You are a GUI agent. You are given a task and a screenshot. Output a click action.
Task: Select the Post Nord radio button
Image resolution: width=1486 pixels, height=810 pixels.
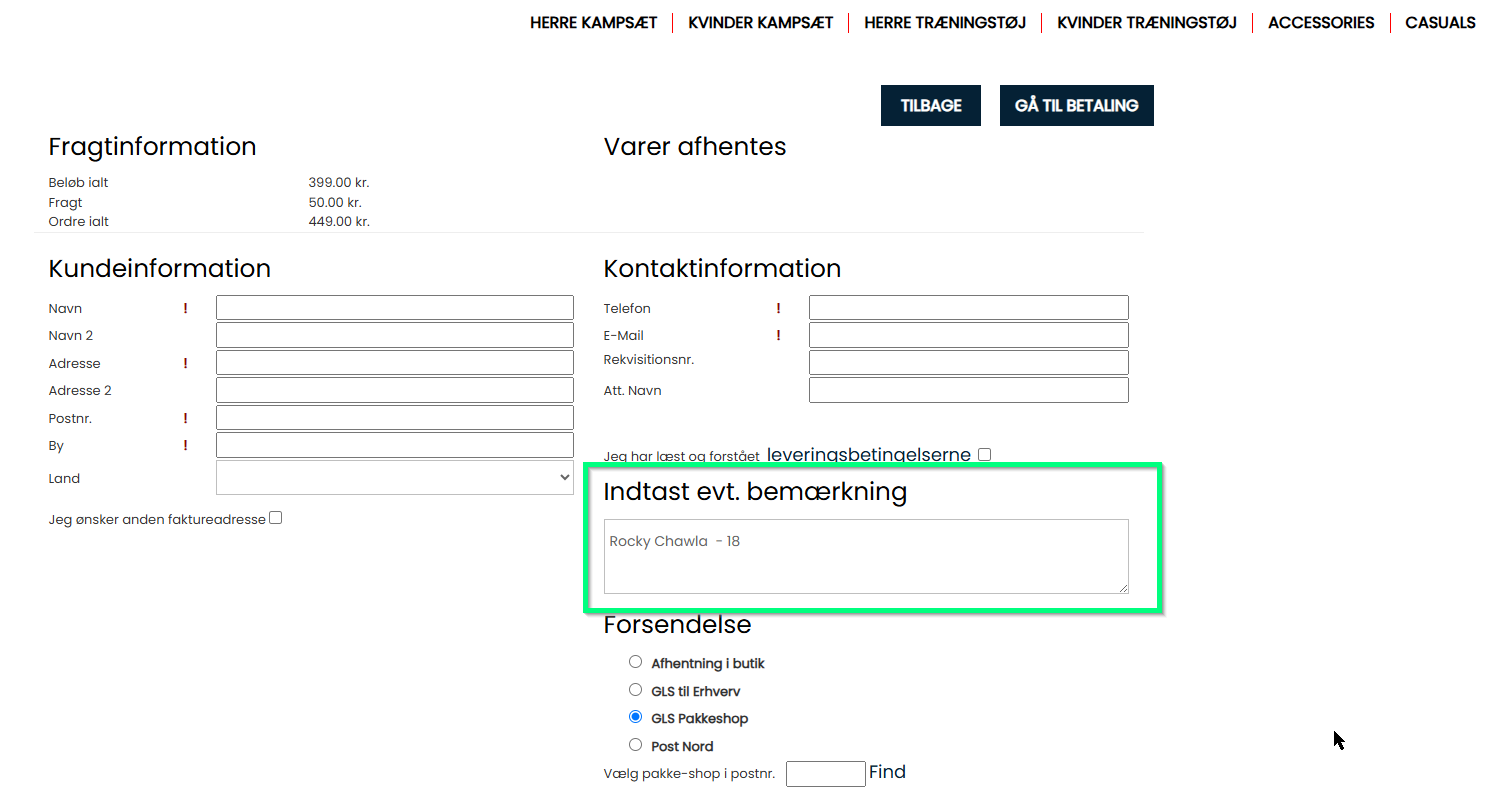[635, 745]
